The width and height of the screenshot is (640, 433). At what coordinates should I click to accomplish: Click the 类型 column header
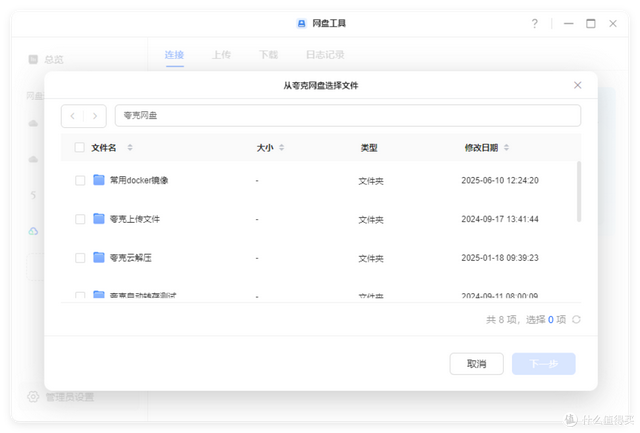(x=369, y=148)
